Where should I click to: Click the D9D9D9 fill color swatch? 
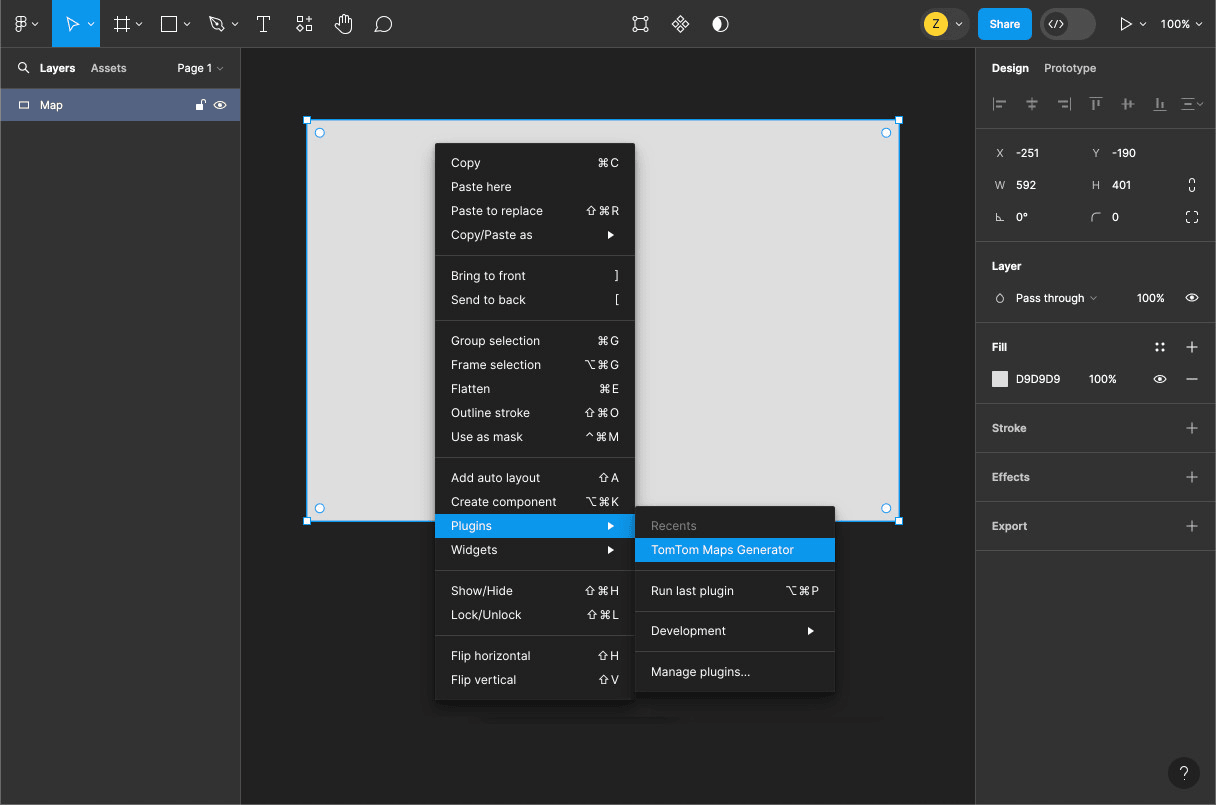click(x=999, y=379)
